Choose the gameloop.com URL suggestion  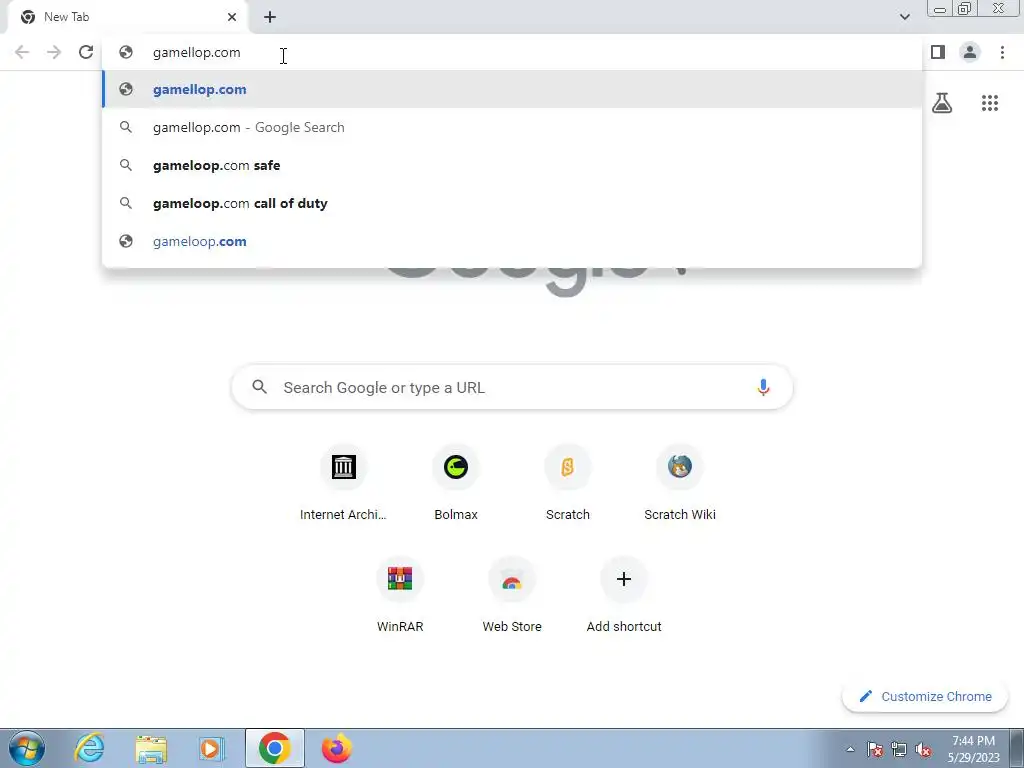tap(512, 241)
